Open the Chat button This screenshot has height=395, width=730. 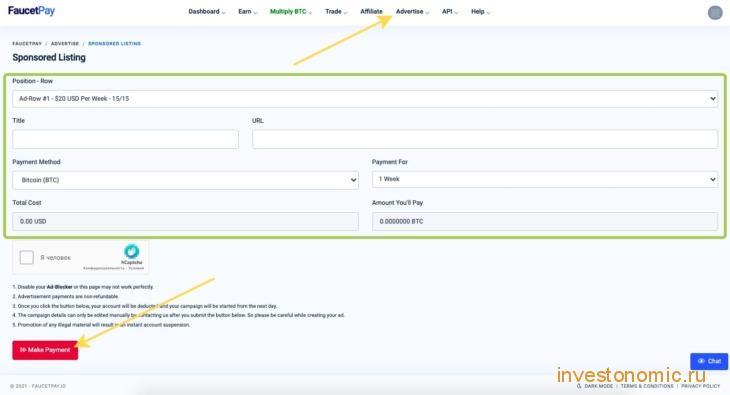pyautogui.click(x=709, y=361)
